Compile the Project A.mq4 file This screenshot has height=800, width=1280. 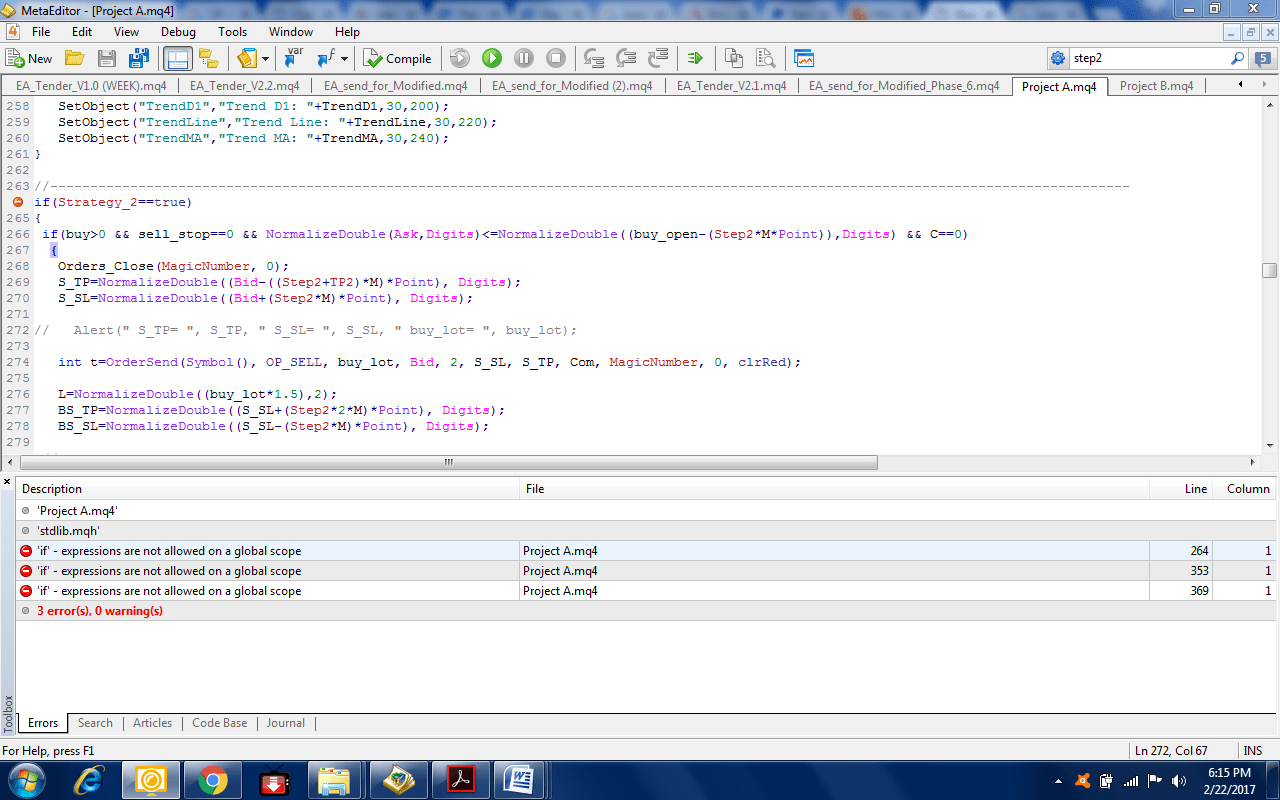click(398, 58)
